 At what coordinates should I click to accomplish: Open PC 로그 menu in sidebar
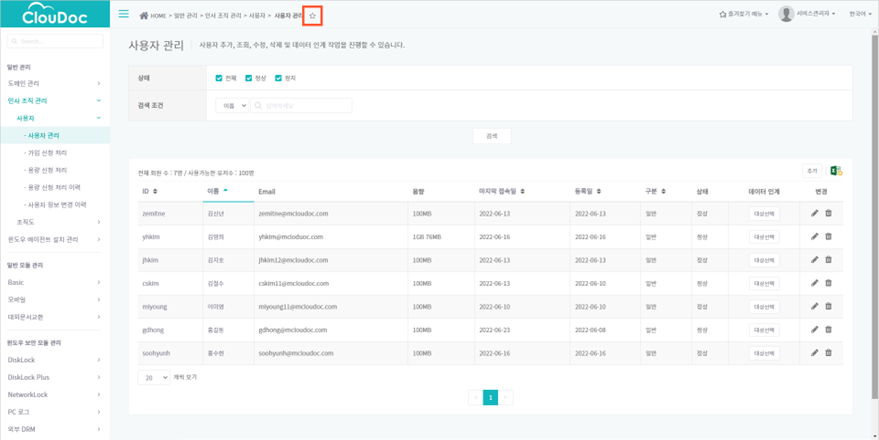click(x=54, y=412)
